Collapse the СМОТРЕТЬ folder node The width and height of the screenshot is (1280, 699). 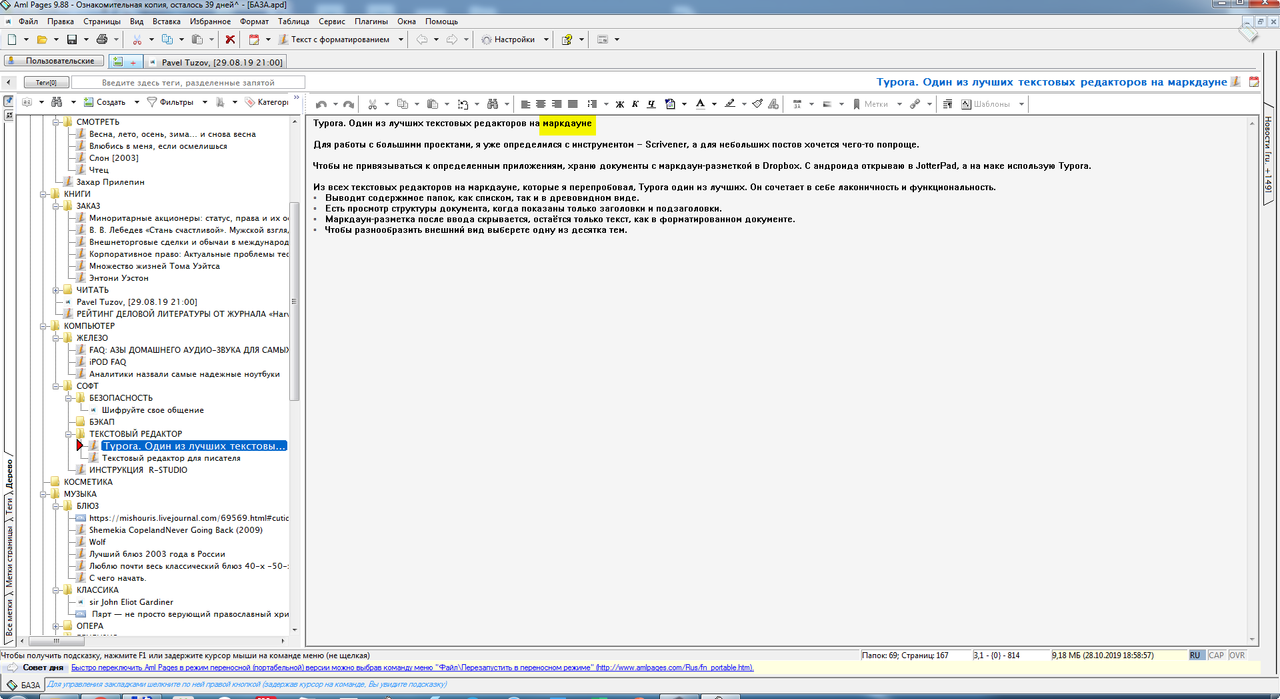pos(55,122)
